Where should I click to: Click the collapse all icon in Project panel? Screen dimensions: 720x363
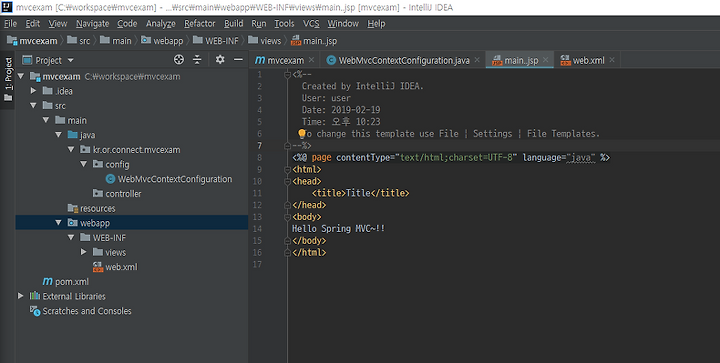pos(197,60)
